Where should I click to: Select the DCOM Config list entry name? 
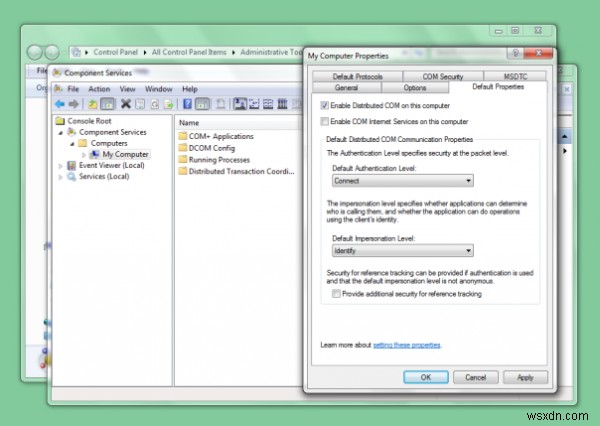click(x=212, y=148)
